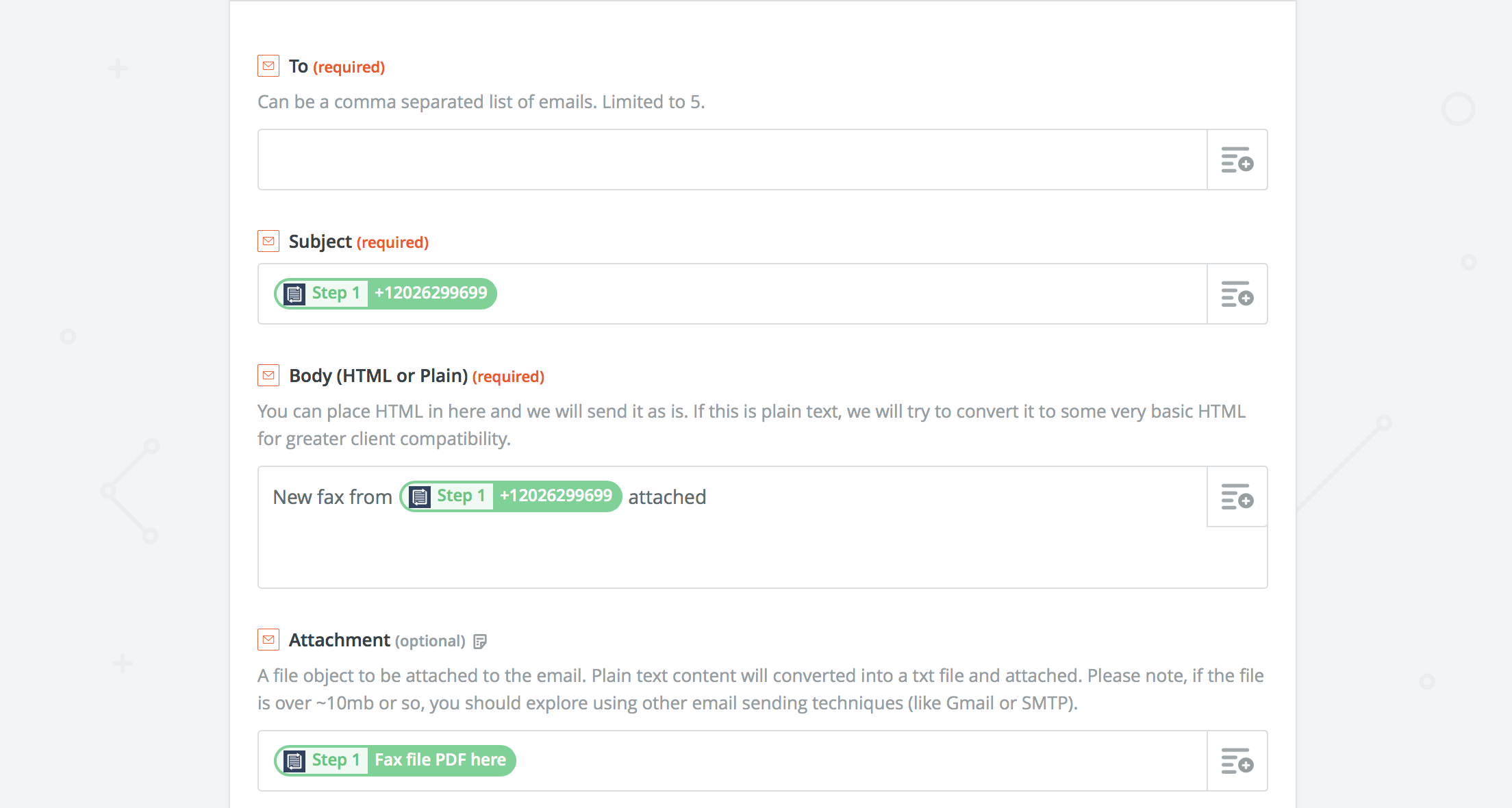1512x808 pixels.
Task: Click the insert-field icon for To field
Action: [x=1237, y=160]
